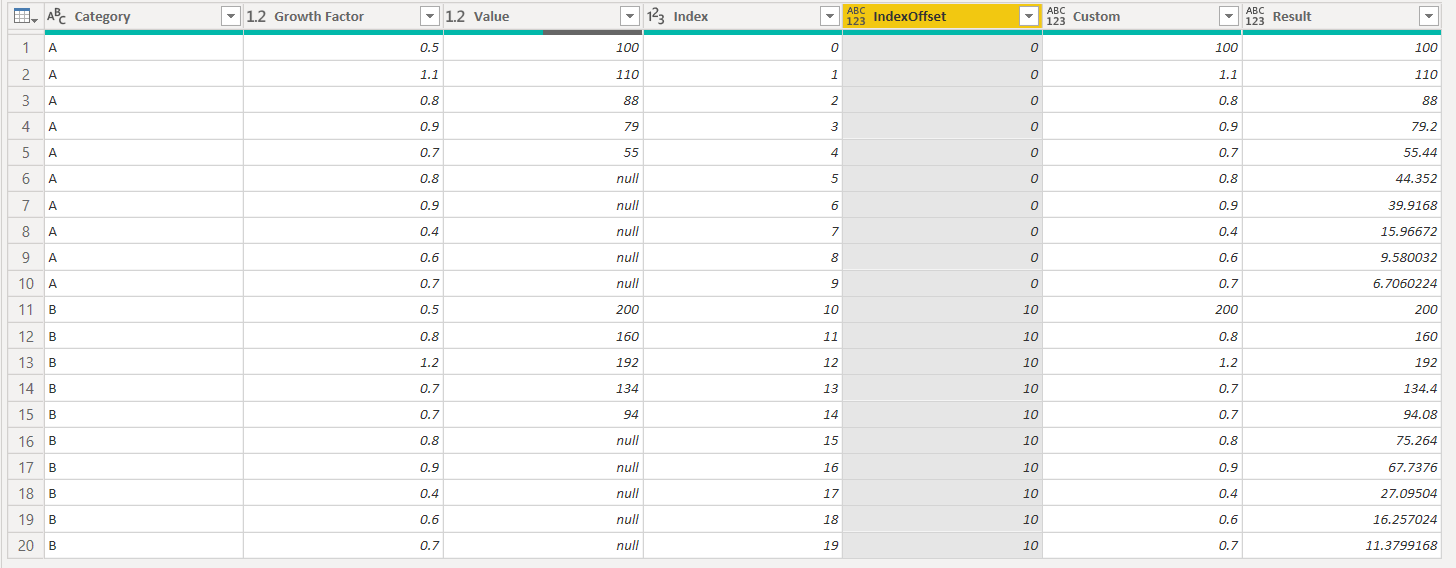The height and width of the screenshot is (568, 1456).
Task: Open the Index column filter dropdown
Action: coord(829,17)
